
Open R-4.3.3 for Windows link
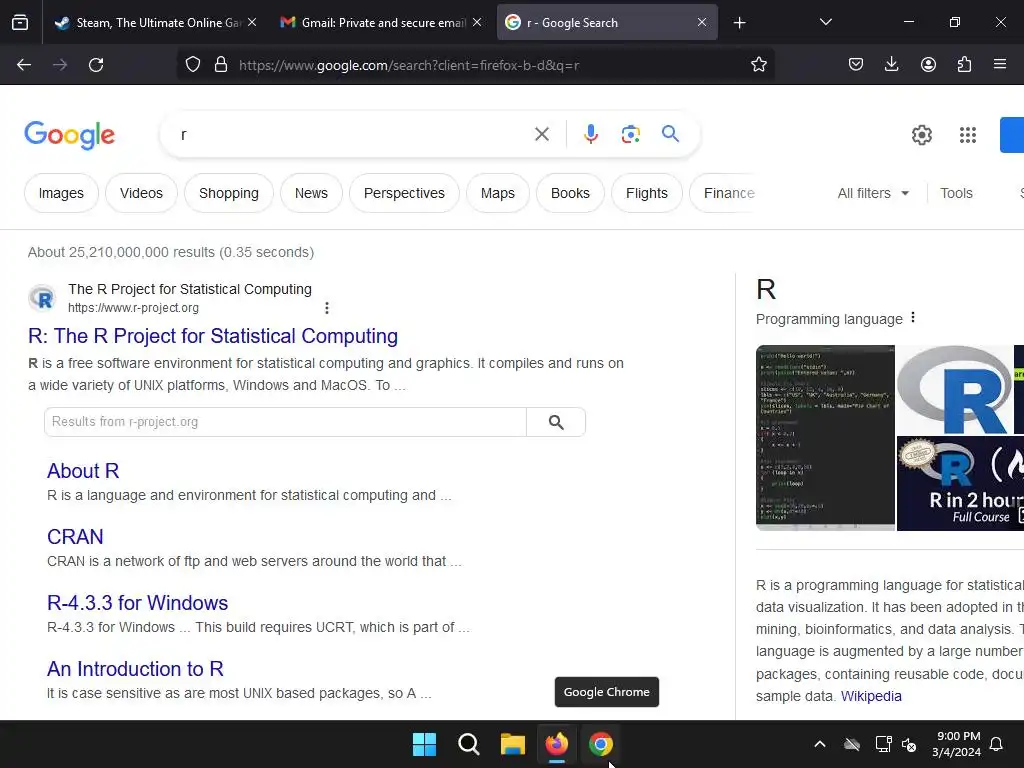point(137,603)
